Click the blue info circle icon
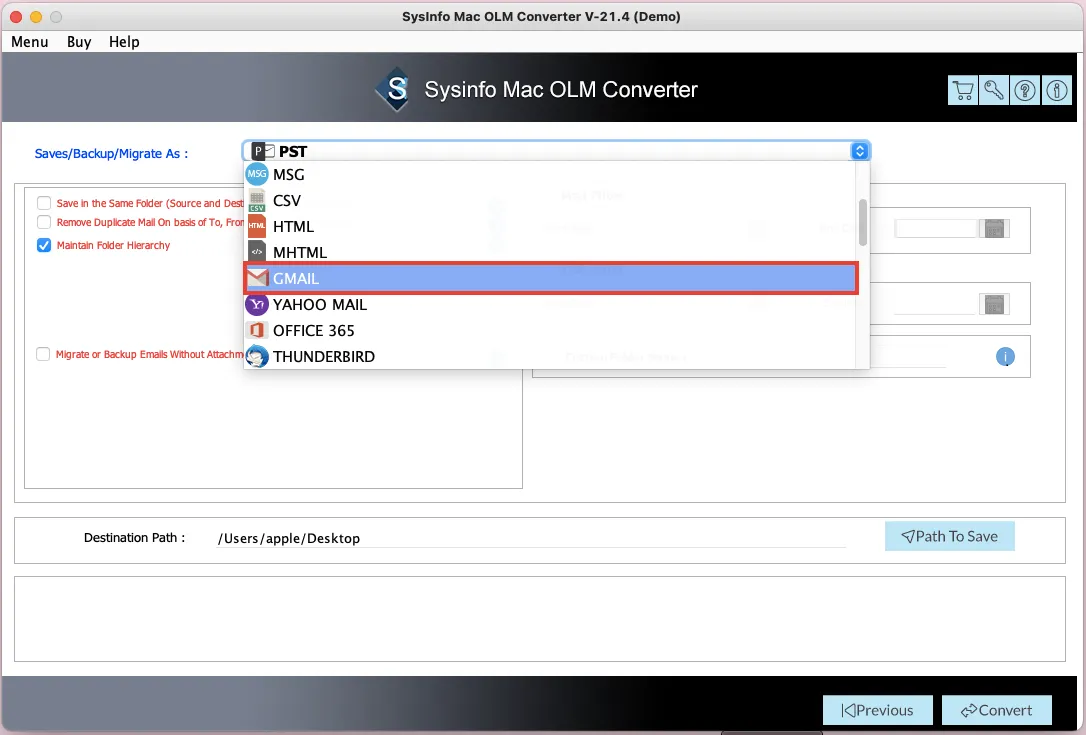 [x=1005, y=356]
